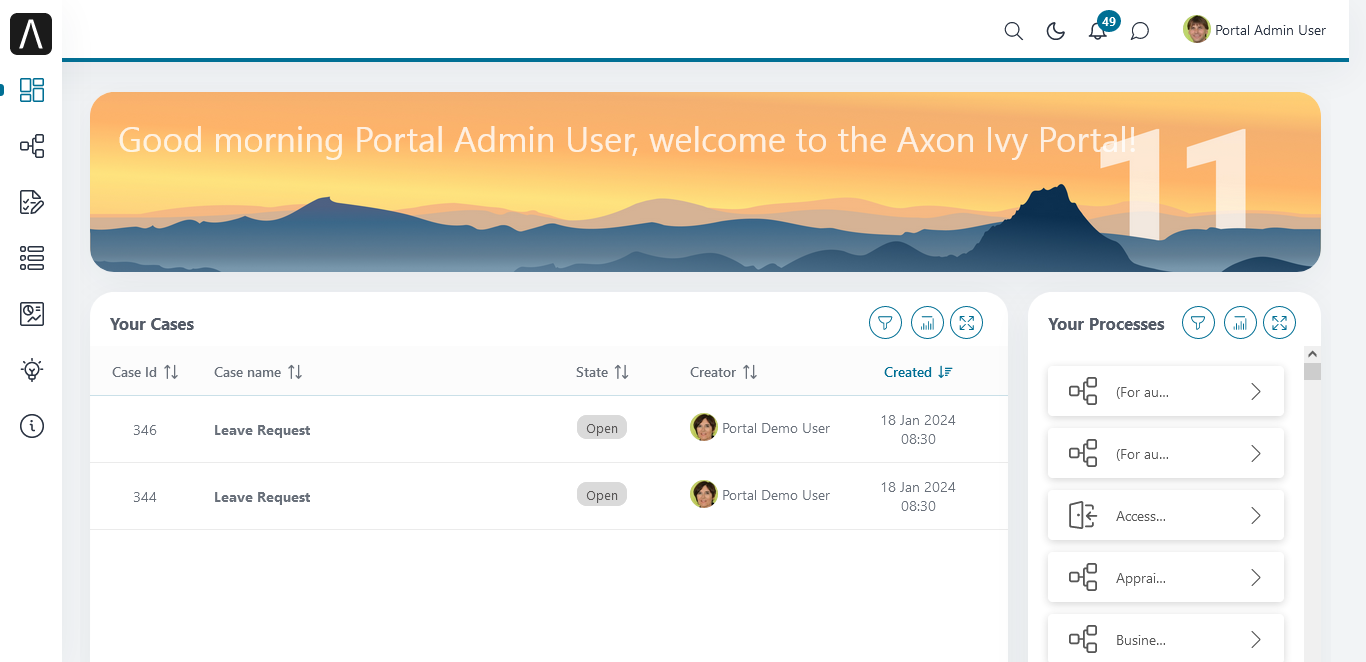
Task: Click the processes list scrollbar up arrow
Action: [x=1313, y=354]
